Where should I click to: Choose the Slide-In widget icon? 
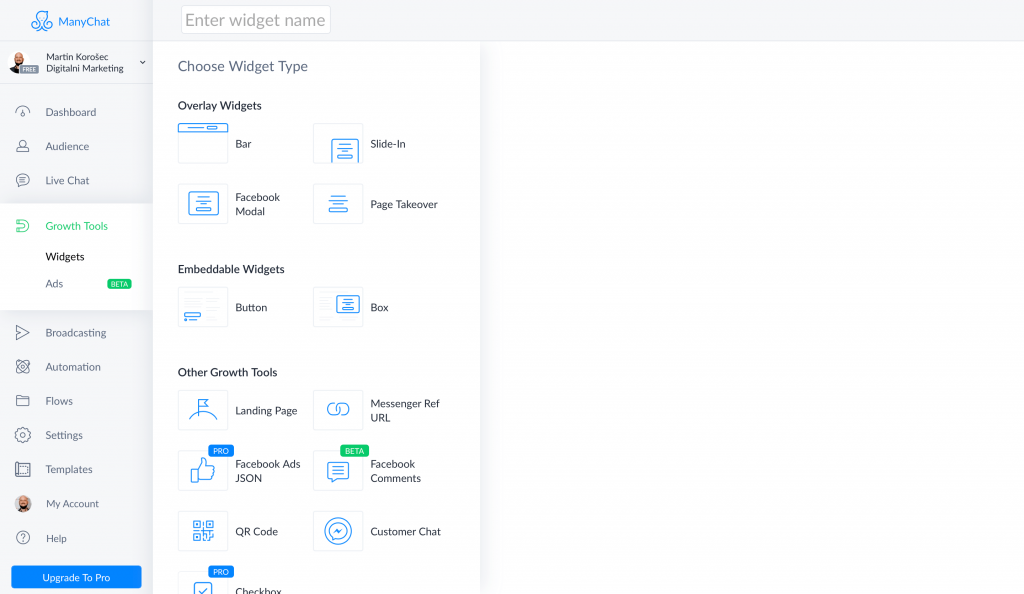click(338, 144)
